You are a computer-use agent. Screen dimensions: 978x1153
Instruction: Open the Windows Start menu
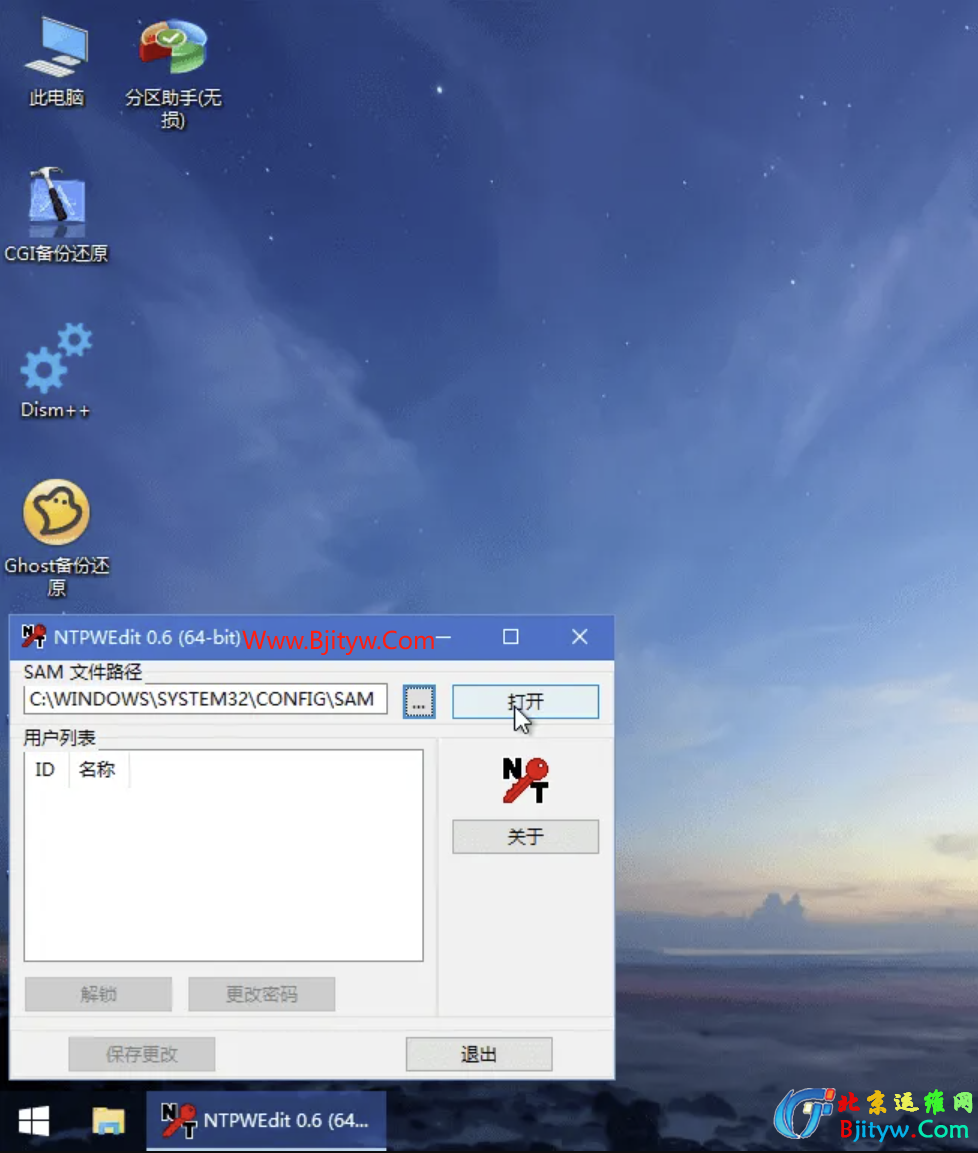click(x=34, y=1121)
